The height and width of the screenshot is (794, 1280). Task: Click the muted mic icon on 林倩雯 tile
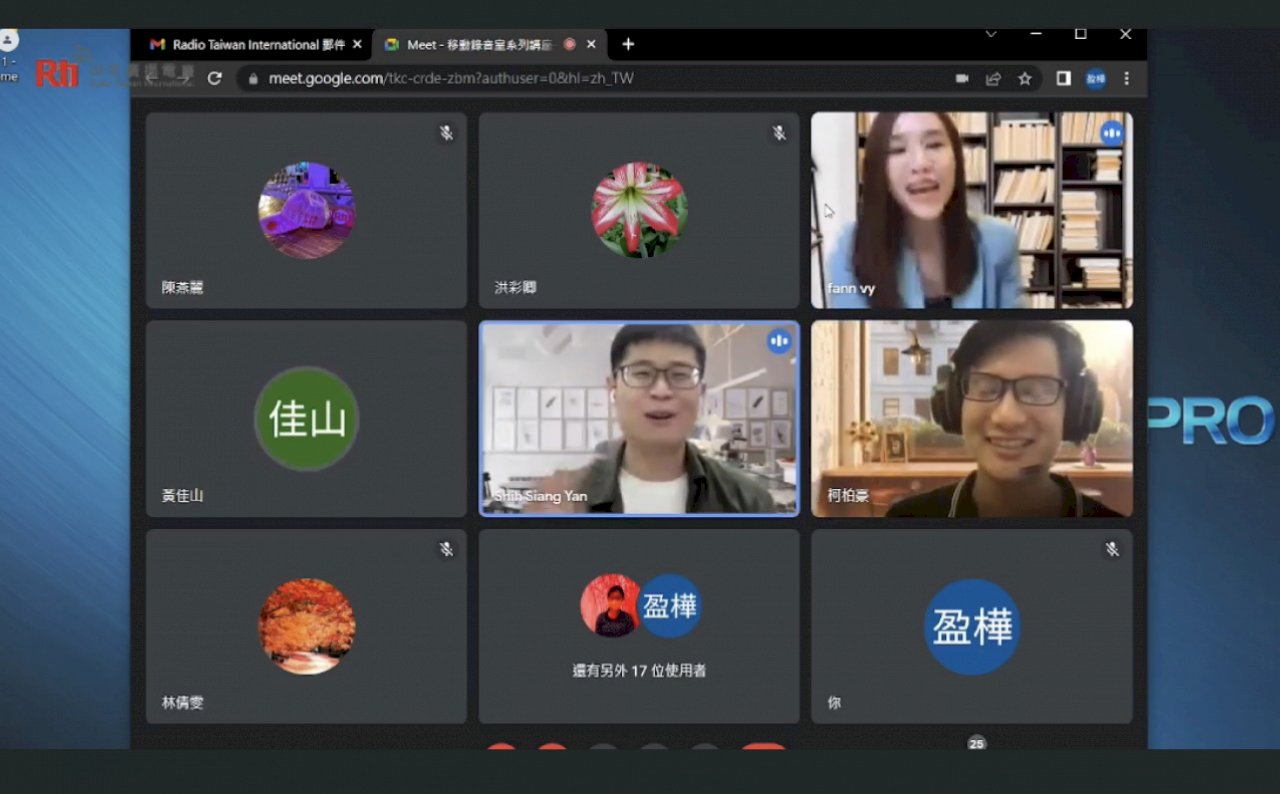(446, 549)
